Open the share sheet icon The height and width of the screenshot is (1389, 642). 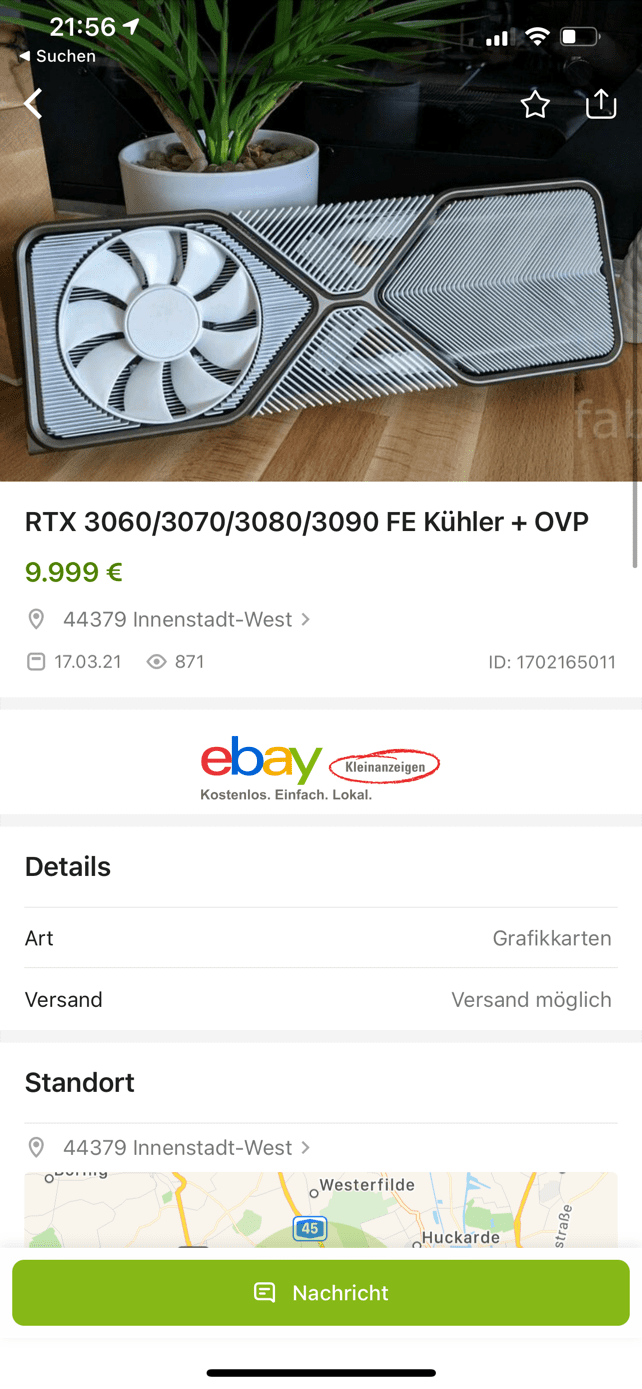tap(600, 103)
